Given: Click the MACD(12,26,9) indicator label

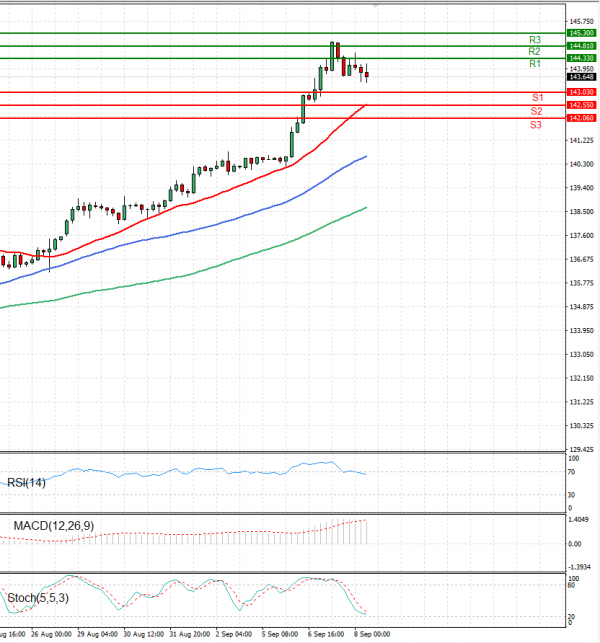Looking at the screenshot, I should (x=54, y=526).
